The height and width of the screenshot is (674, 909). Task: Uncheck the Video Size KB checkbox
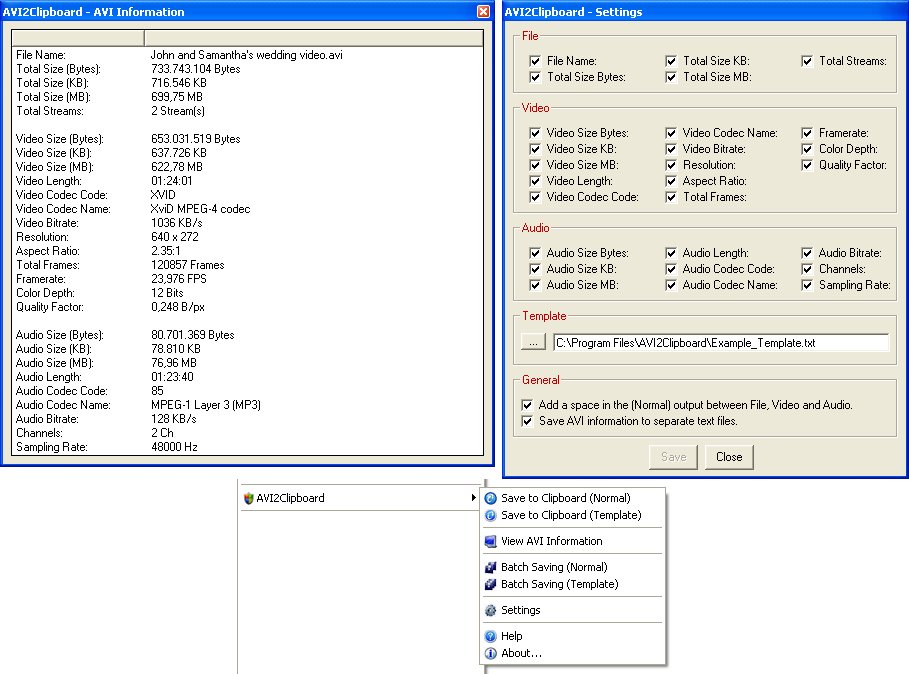(535, 149)
